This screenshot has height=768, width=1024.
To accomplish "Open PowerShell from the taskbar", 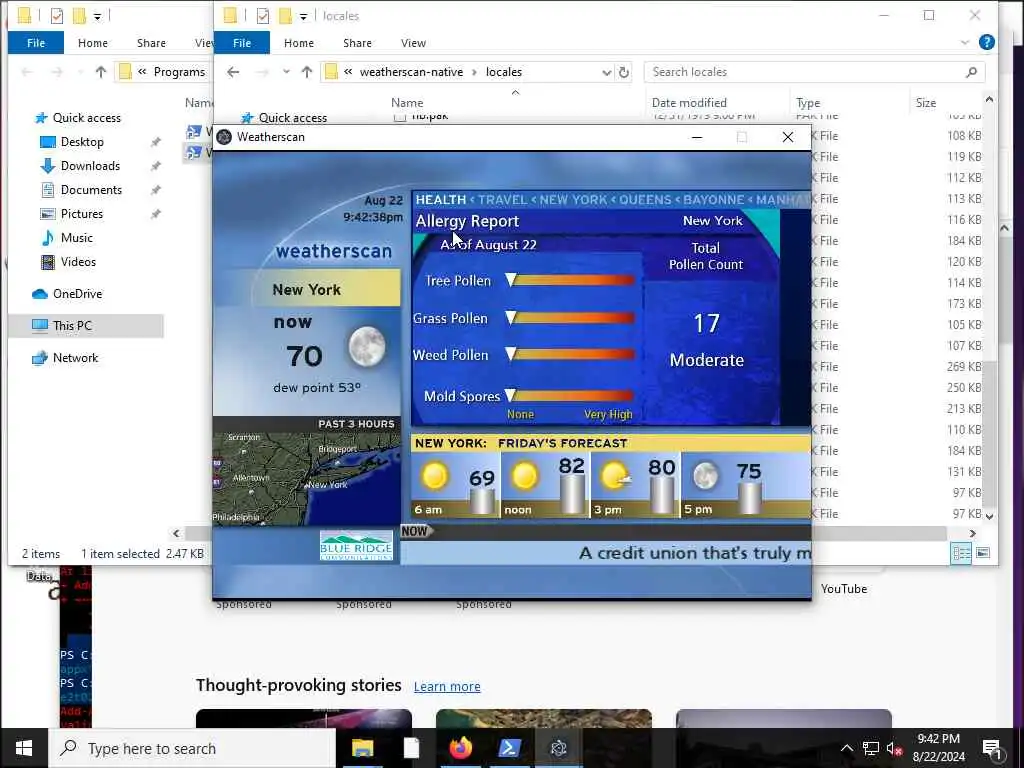I will 509,748.
